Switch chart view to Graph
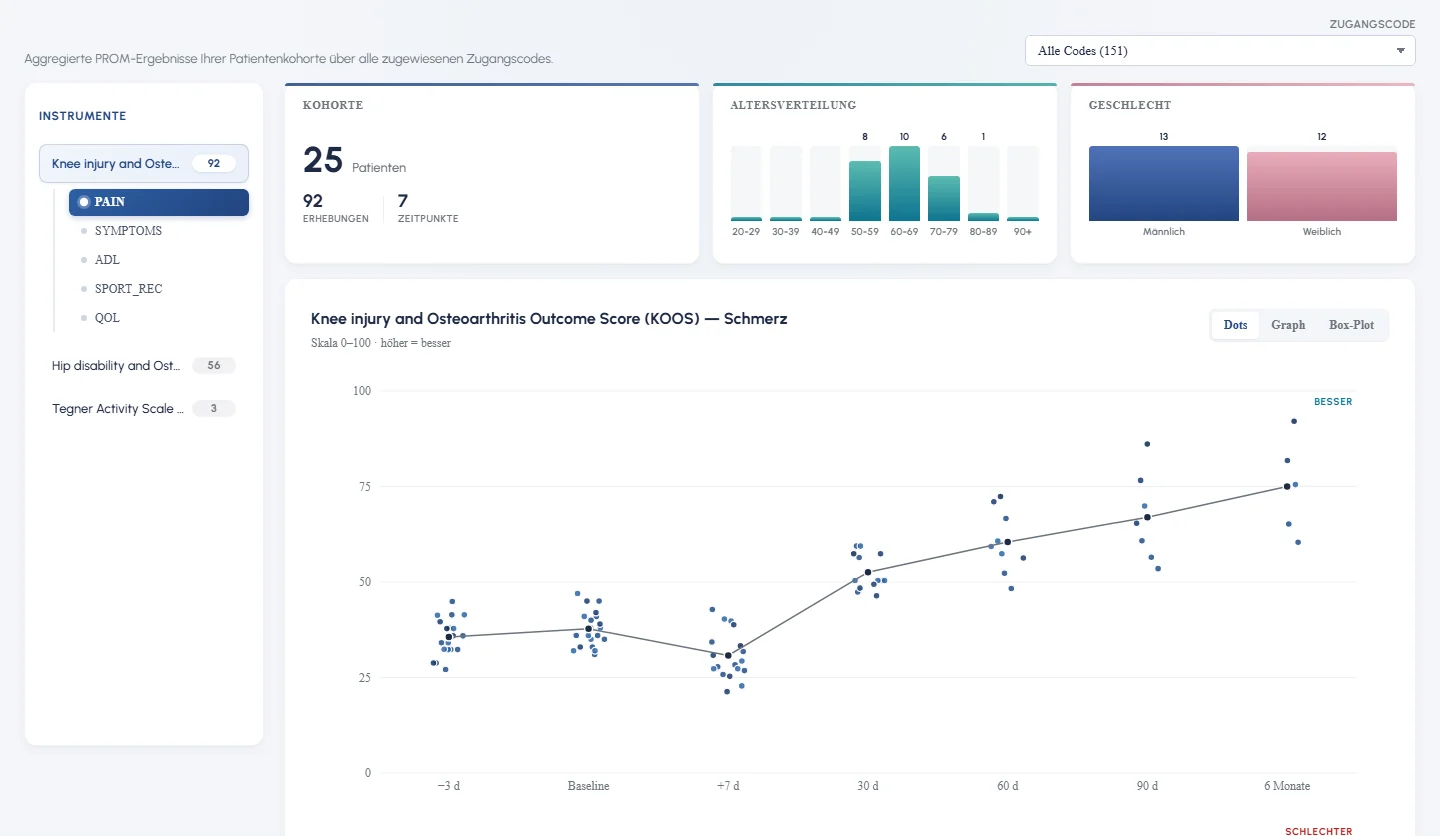Screen dimensions: 1440x836 click(x=1288, y=325)
